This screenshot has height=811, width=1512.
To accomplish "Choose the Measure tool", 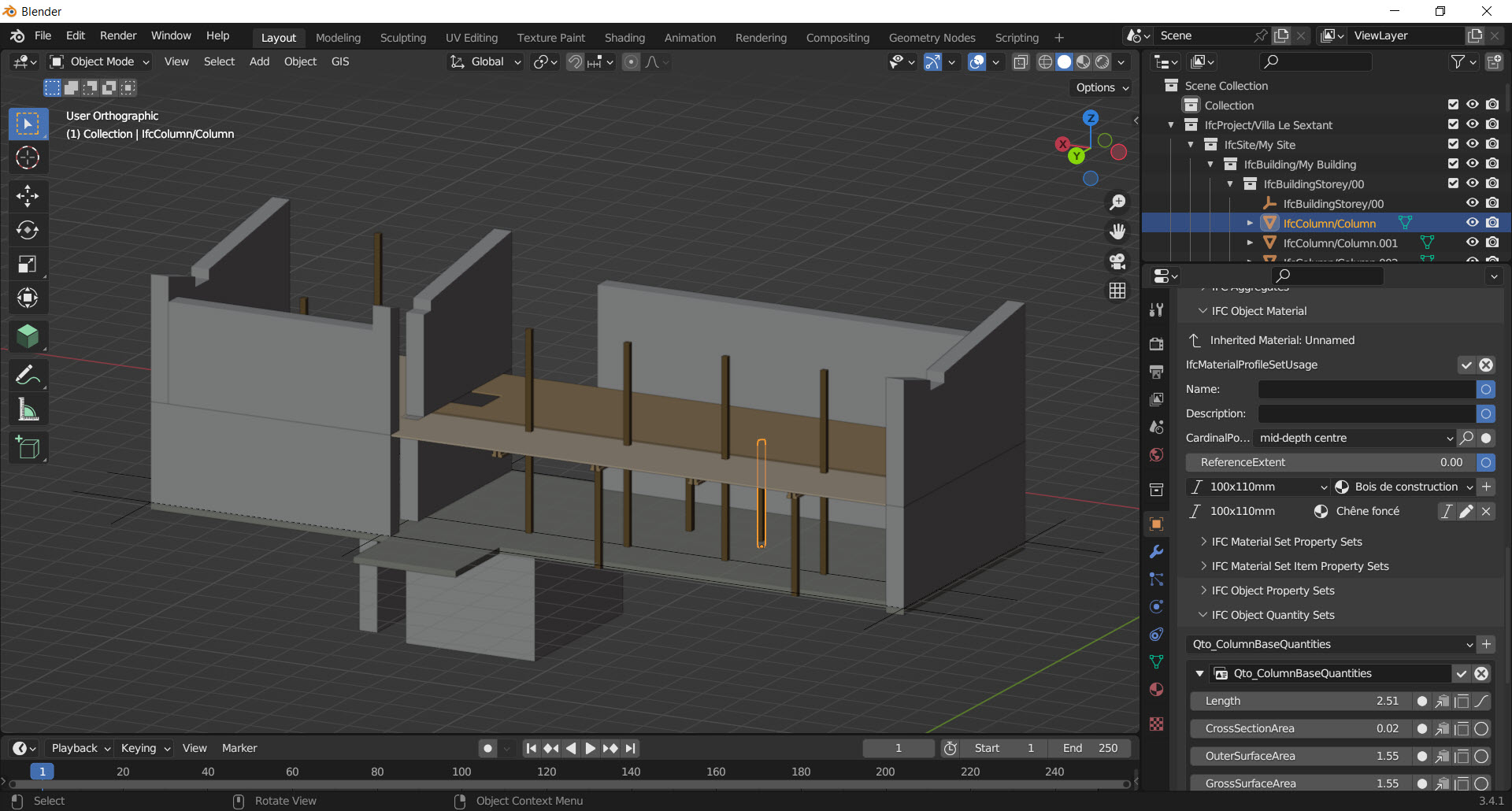I will 28,409.
